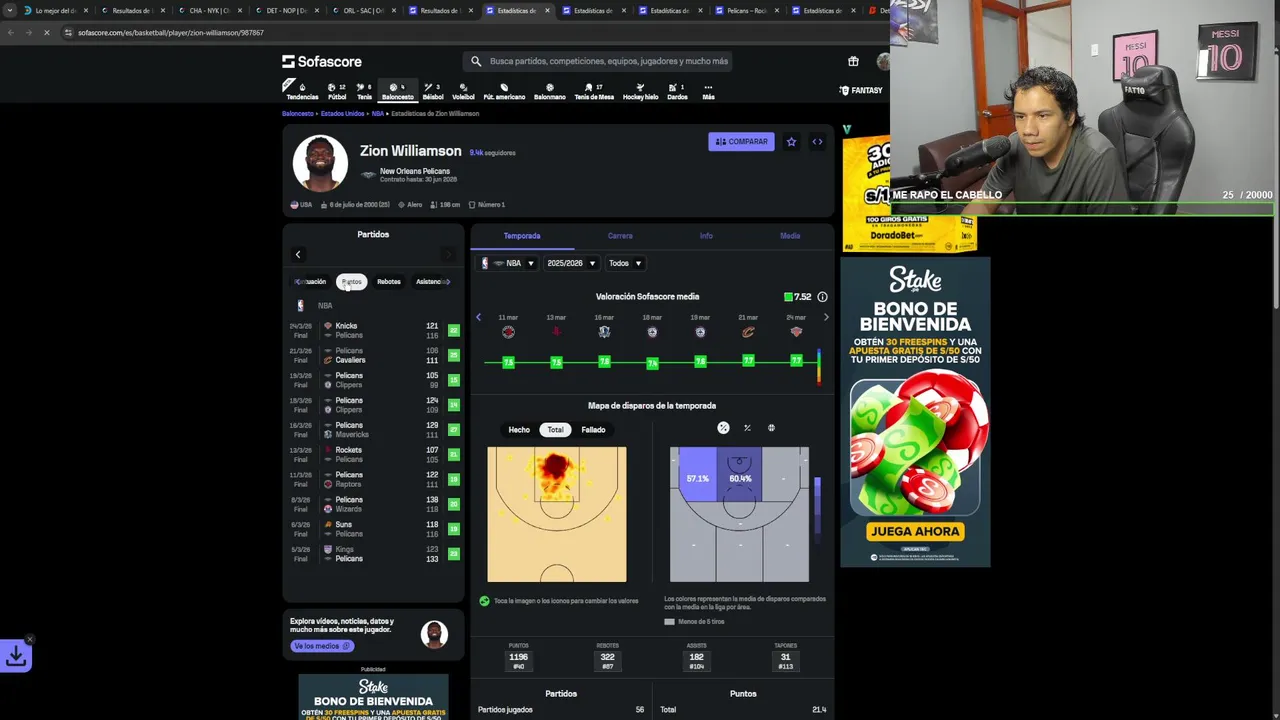The height and width of the screenshot is (720, 1280).
Task: Open NBA breadcrumb link
Action: (x=377, y=114)
